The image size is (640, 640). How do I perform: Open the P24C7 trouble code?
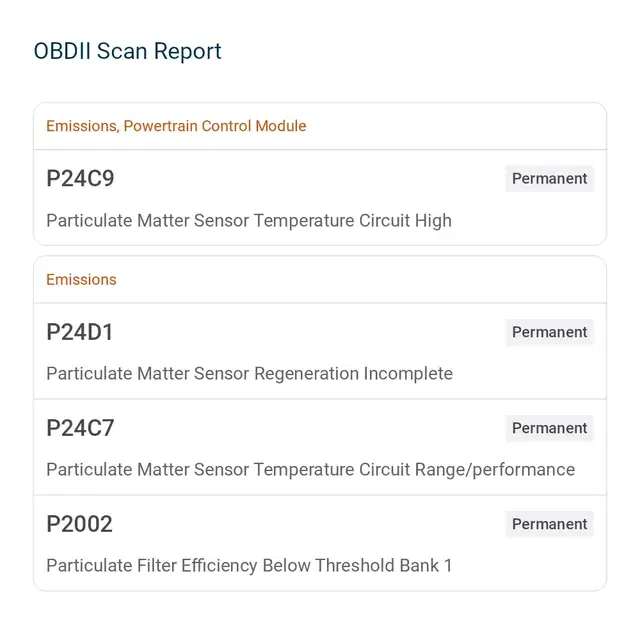[x=80, y=428]
